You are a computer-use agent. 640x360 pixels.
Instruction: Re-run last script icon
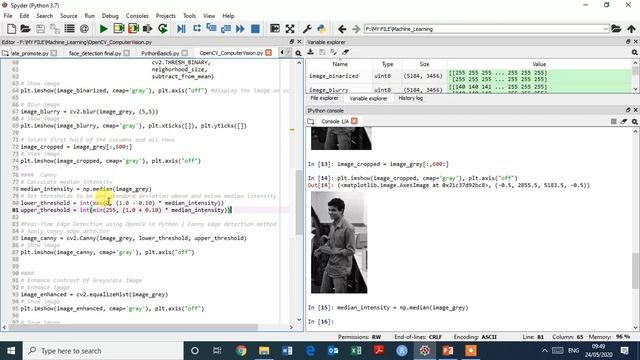click(x=163, y=29)
